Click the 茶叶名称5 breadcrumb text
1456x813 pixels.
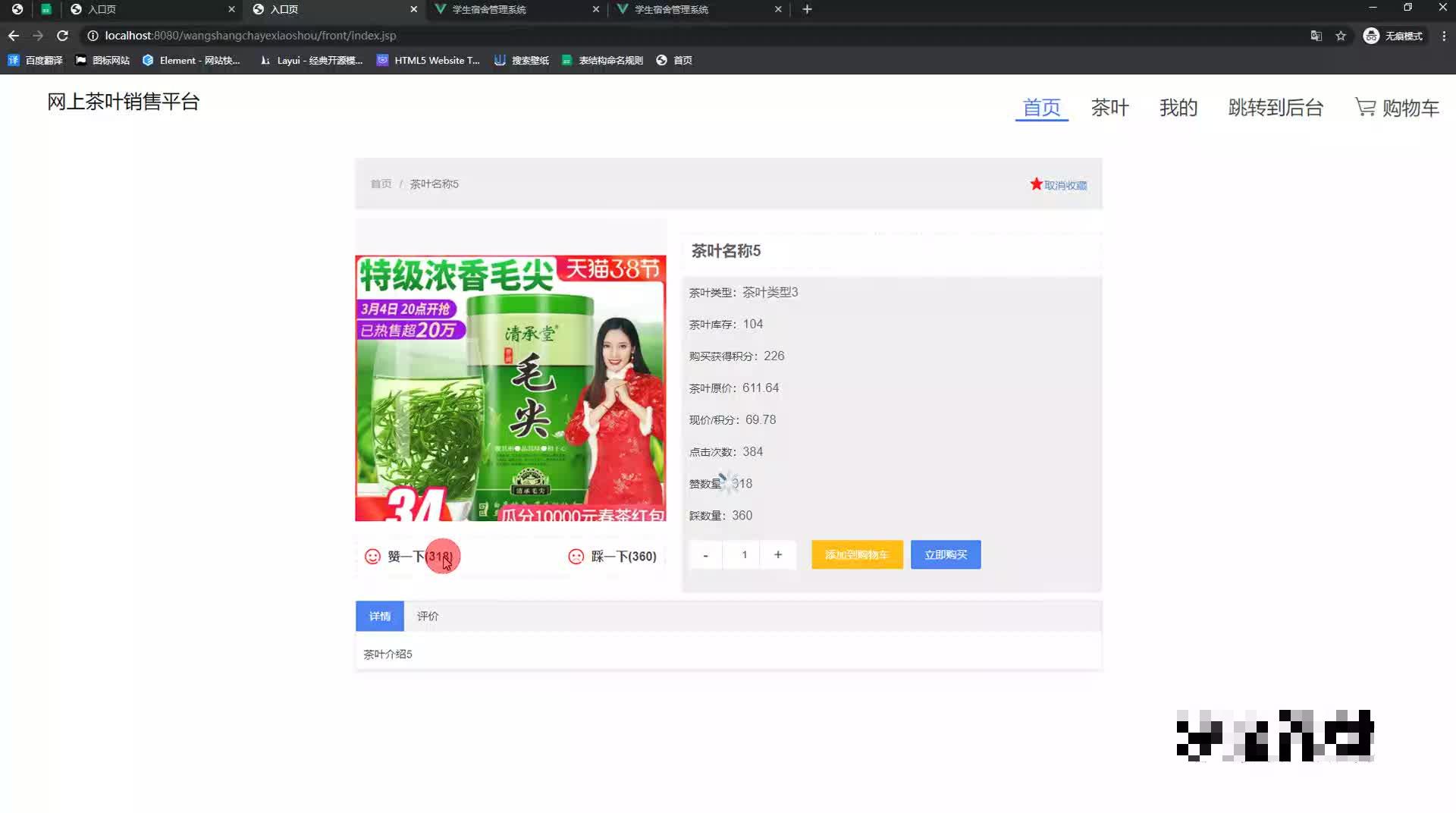click(434, 184)
